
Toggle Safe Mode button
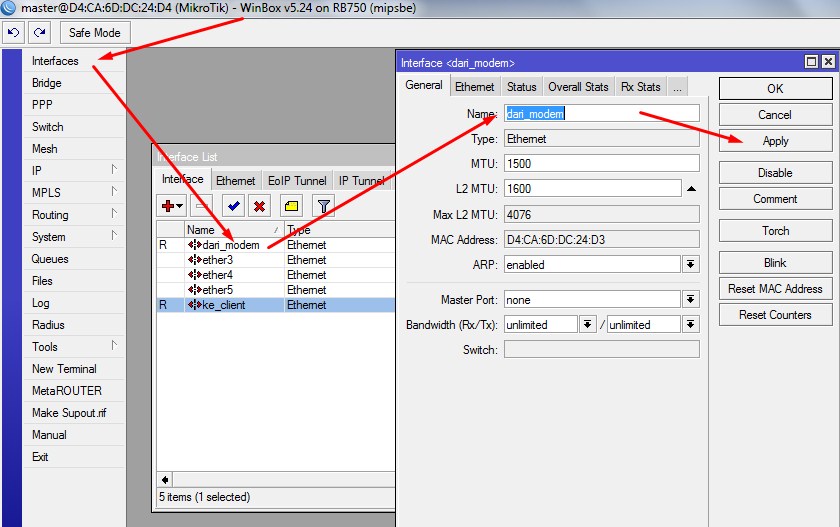point(95,33)
